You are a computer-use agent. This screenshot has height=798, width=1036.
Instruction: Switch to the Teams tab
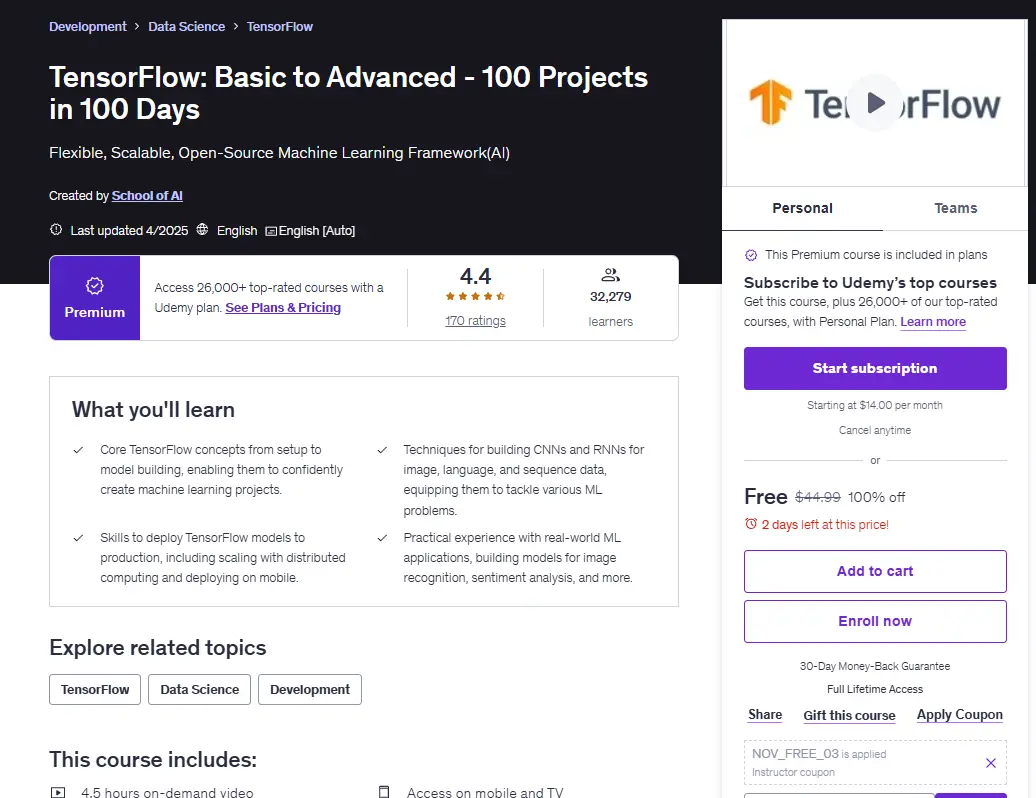click(x=955, y=208)
